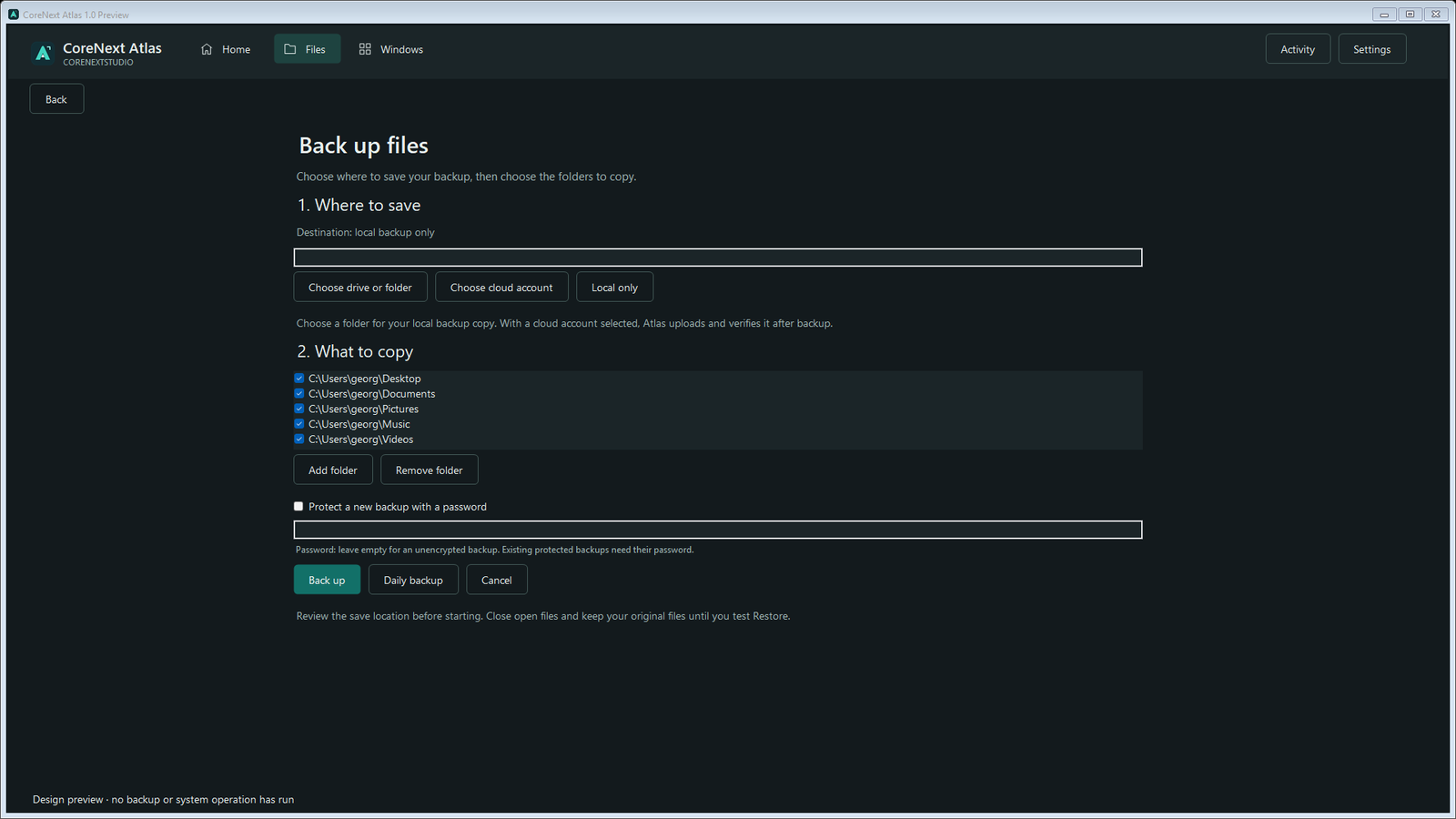Screen dimensions: 1456x819
Task: Uncheck the Pictures folder checkbox
Action: 298,409
